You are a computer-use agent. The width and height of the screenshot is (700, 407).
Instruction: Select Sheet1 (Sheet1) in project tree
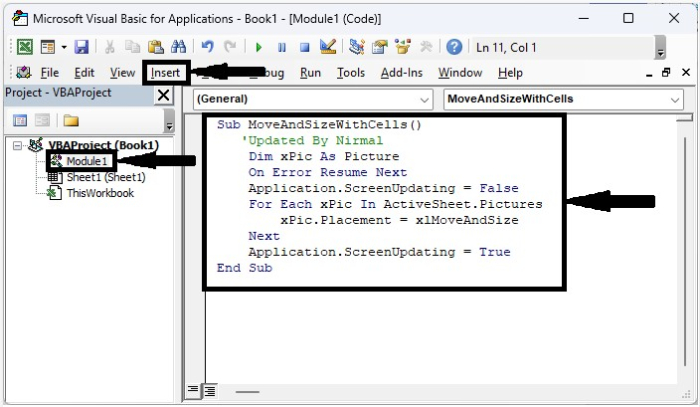(x=106, y=177)
